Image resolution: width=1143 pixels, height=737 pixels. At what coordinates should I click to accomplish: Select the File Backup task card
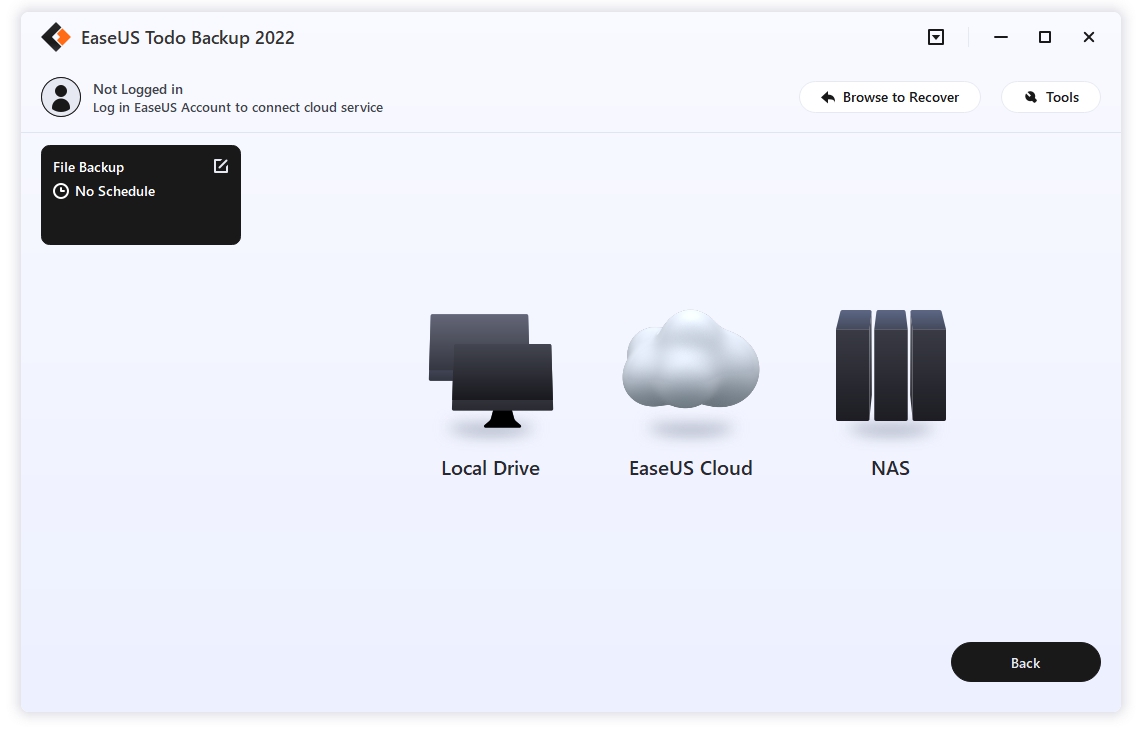coord(141,195)
